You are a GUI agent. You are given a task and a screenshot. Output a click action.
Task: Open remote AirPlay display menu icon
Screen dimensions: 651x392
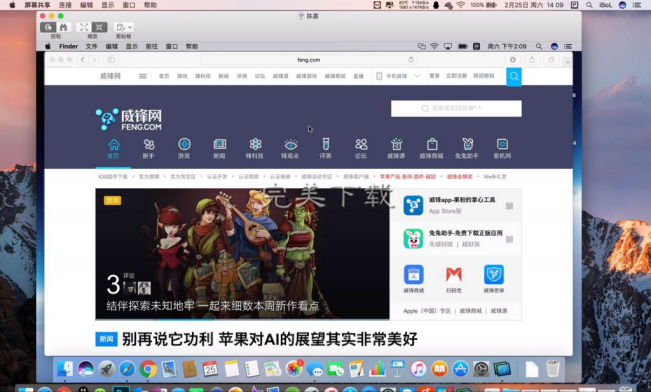(448, 46)
